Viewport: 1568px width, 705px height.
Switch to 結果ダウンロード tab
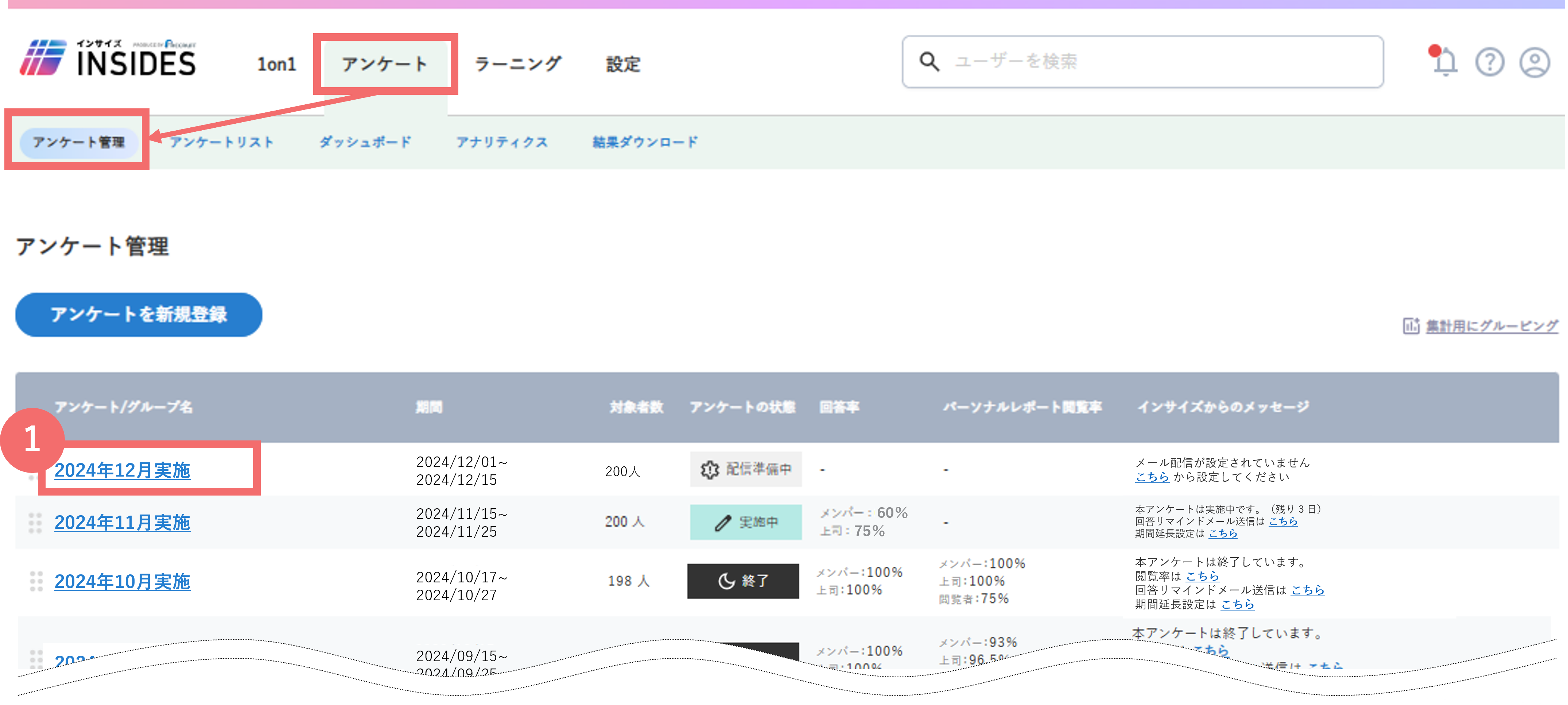645,142
